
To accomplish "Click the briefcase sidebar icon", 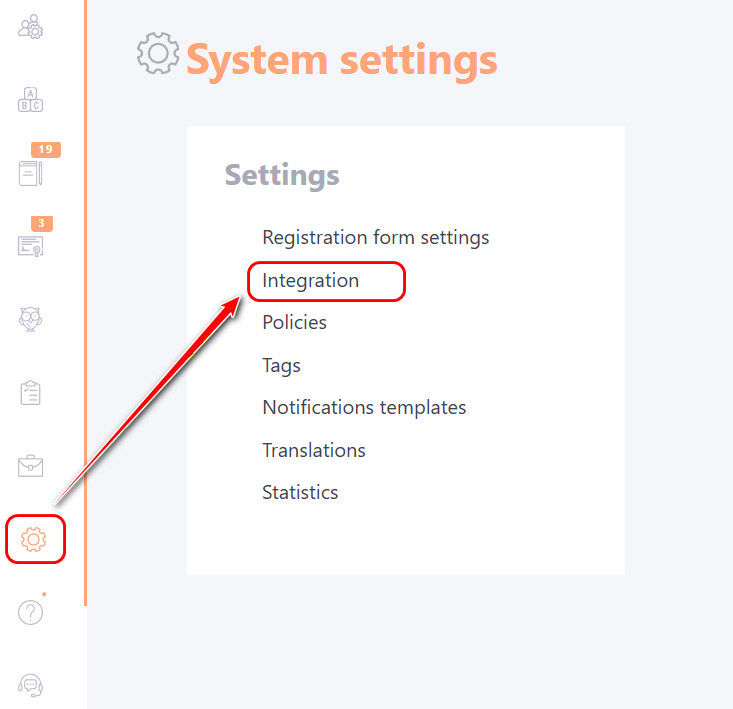I will click(x=31, y=465).
